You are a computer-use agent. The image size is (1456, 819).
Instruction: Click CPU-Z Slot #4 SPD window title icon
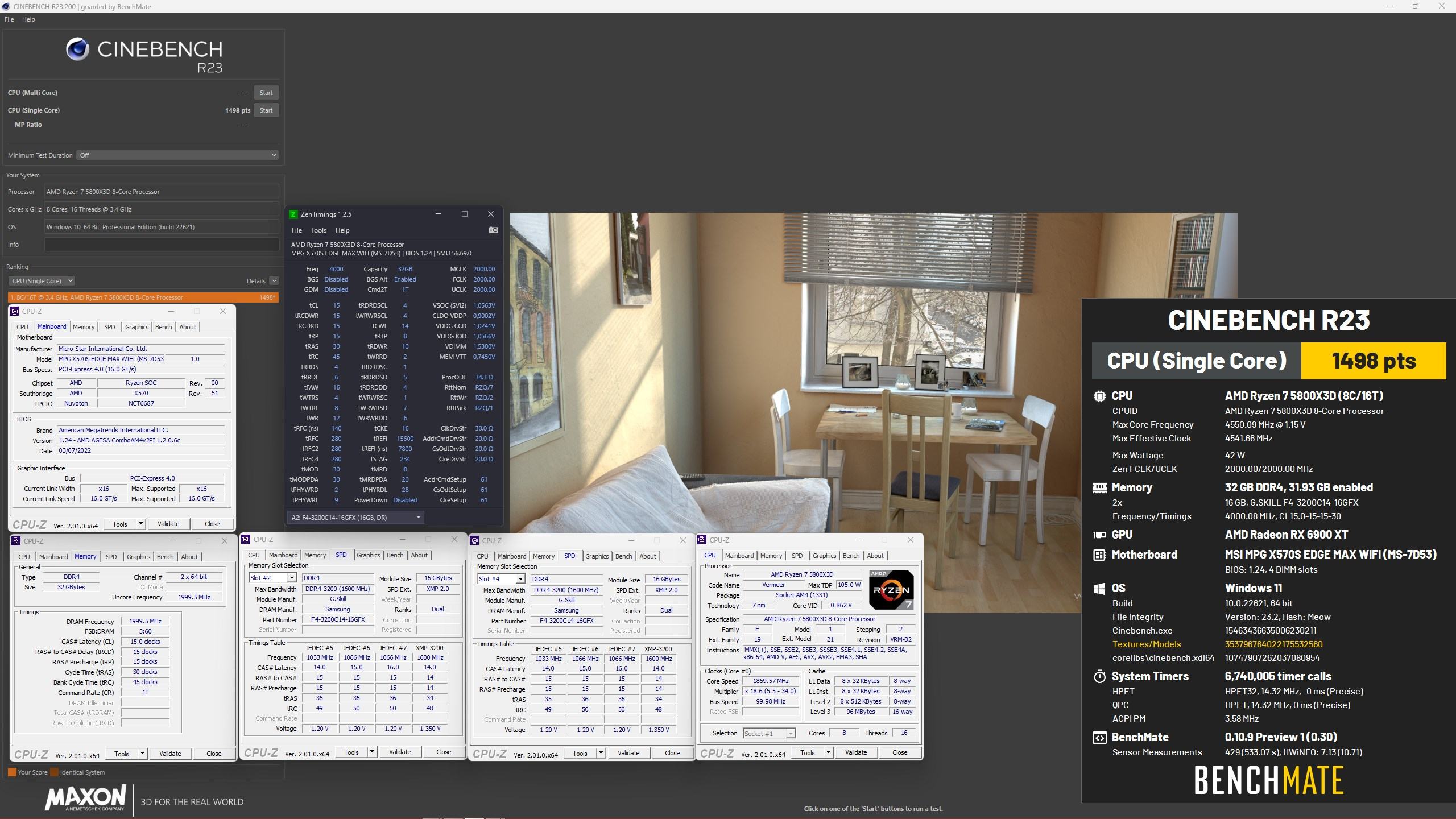[475, 540]
